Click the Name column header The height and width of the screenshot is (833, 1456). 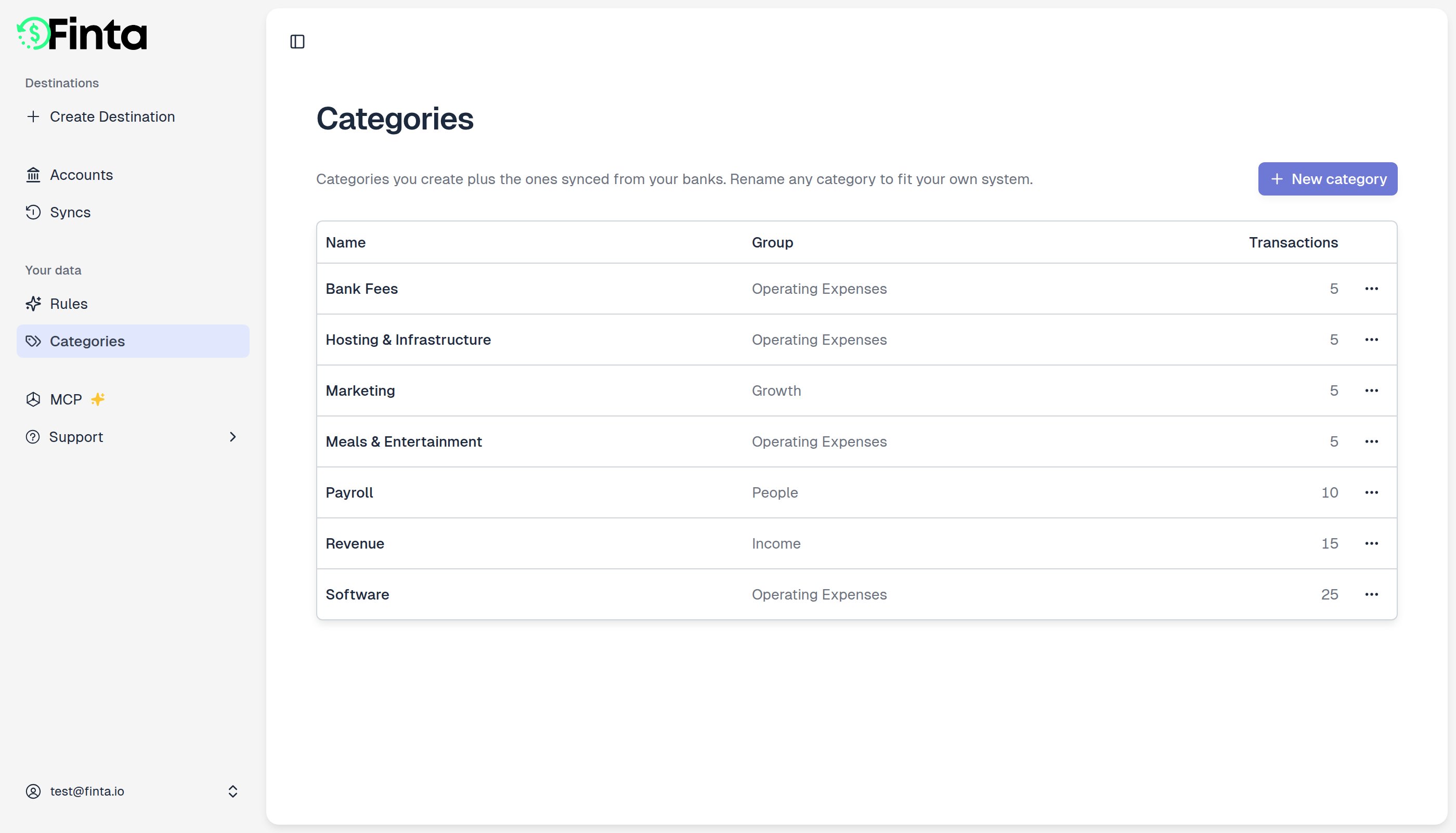coord(346,243)
